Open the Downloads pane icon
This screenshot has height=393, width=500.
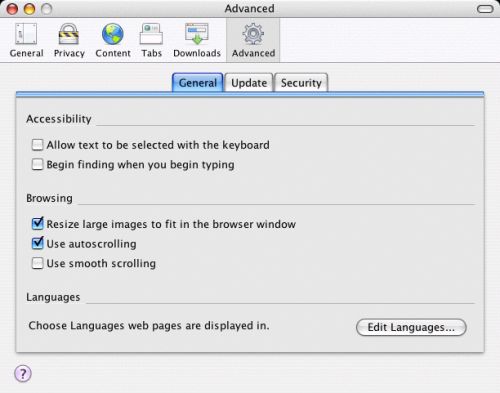(197, 34)
